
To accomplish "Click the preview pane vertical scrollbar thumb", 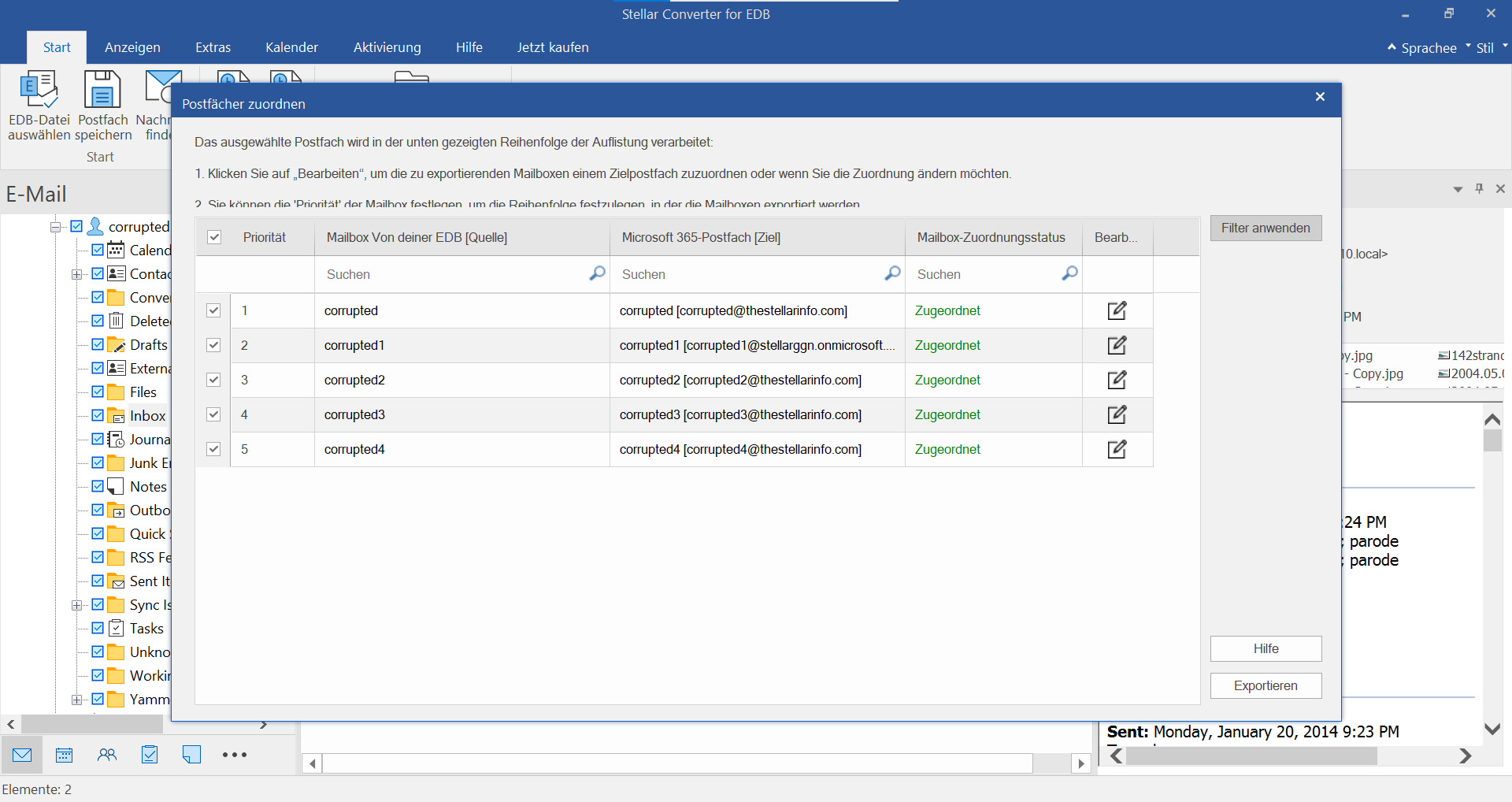I will [1492, 440].
